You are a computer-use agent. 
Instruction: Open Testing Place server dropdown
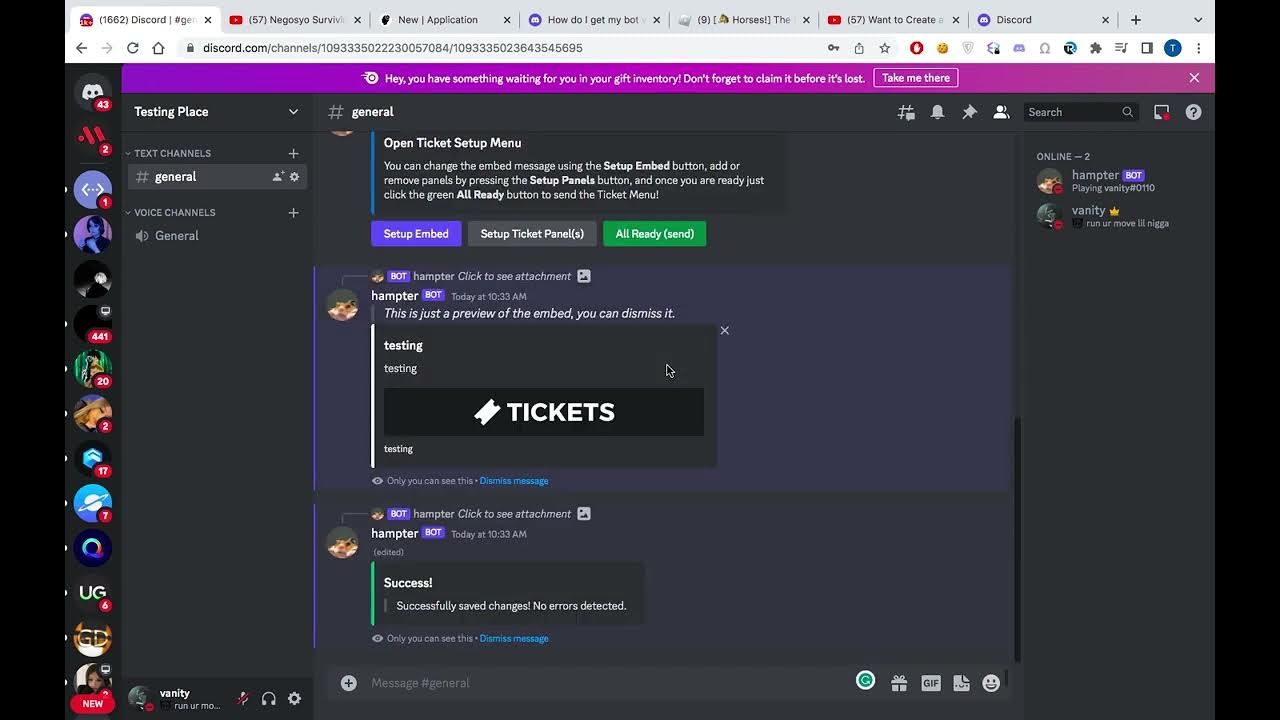(x=217, y=112)
